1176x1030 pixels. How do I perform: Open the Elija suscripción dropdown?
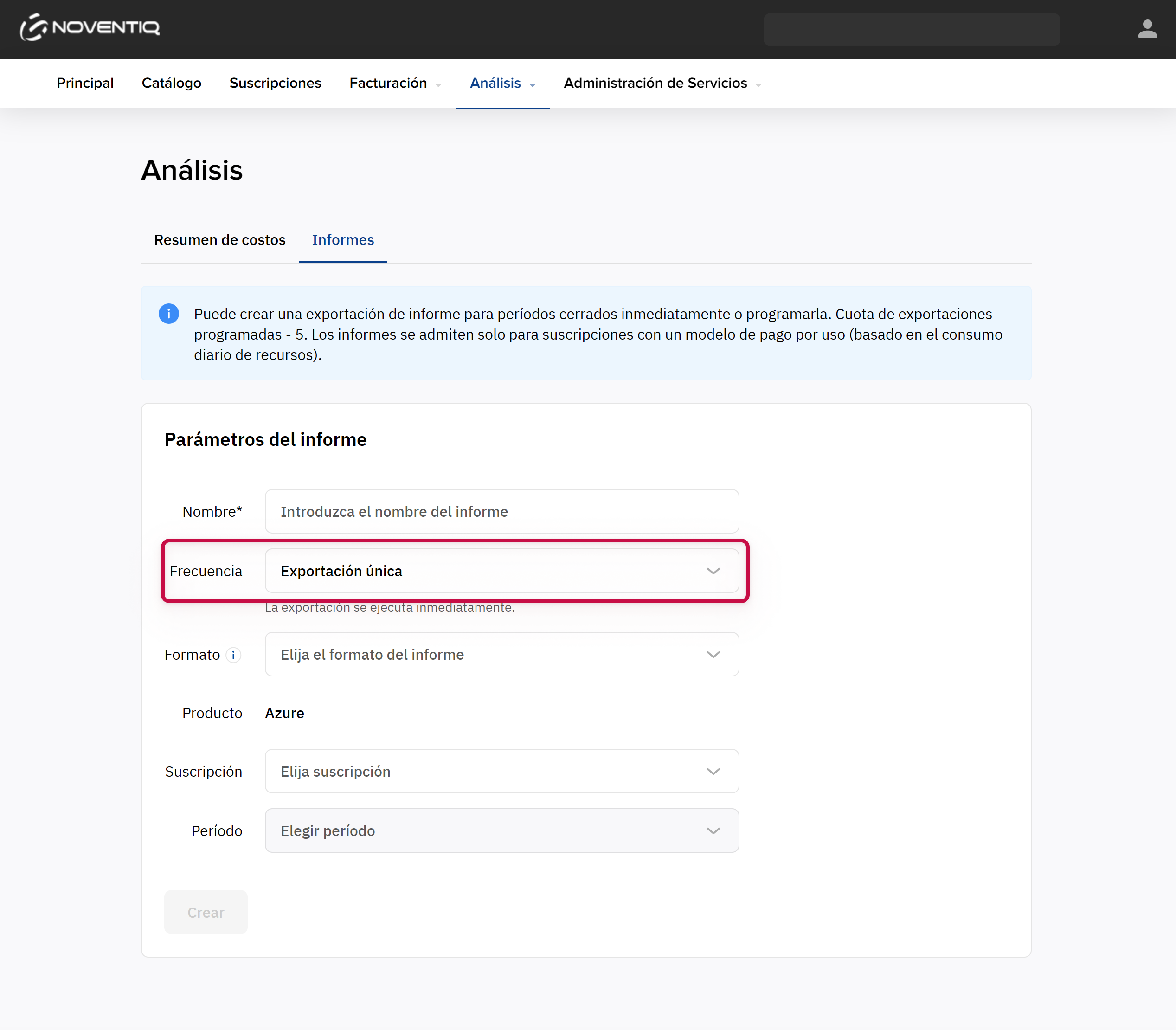tap(501, 772)
